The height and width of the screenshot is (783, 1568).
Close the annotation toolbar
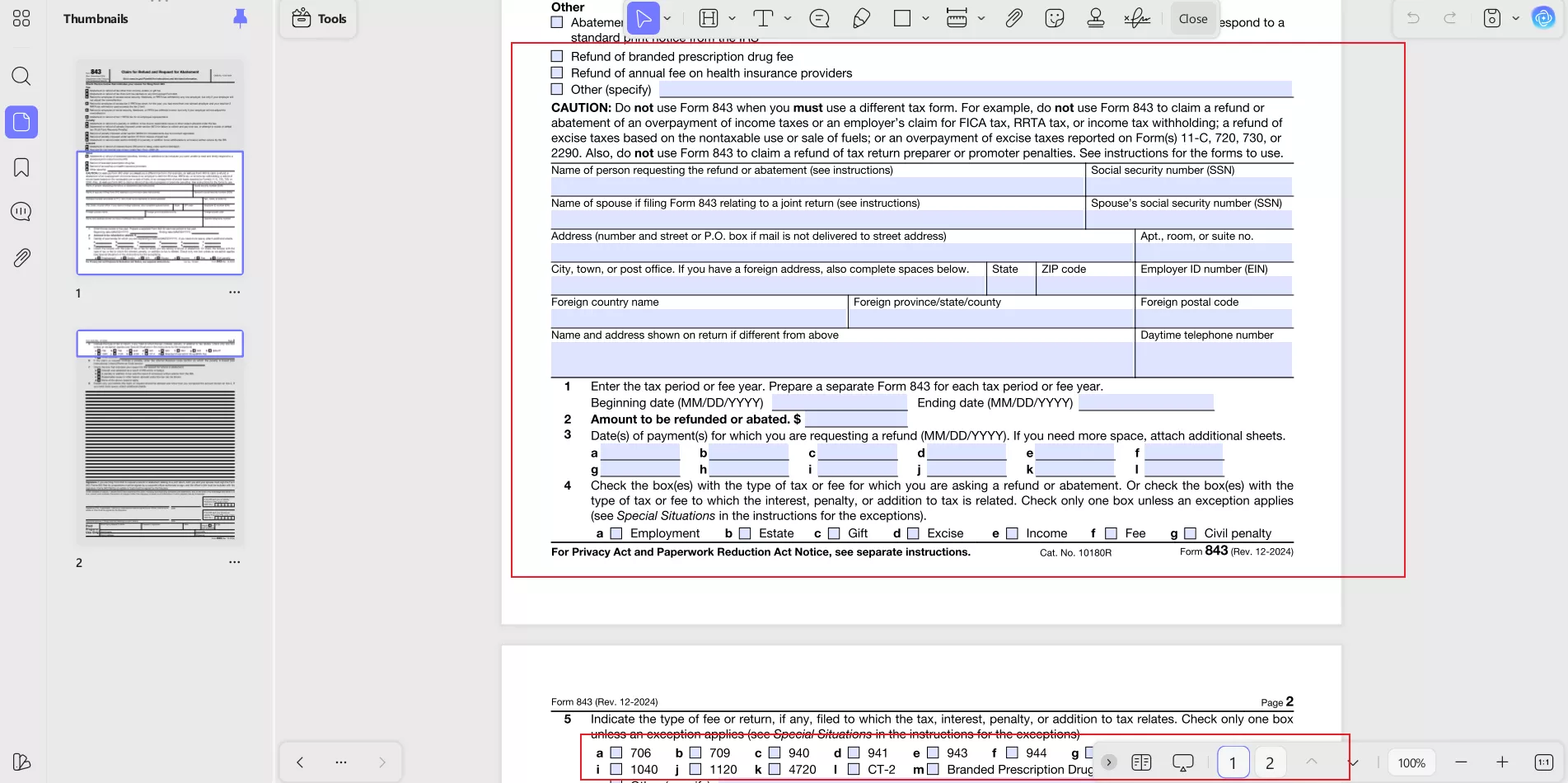click(1192, 18)
